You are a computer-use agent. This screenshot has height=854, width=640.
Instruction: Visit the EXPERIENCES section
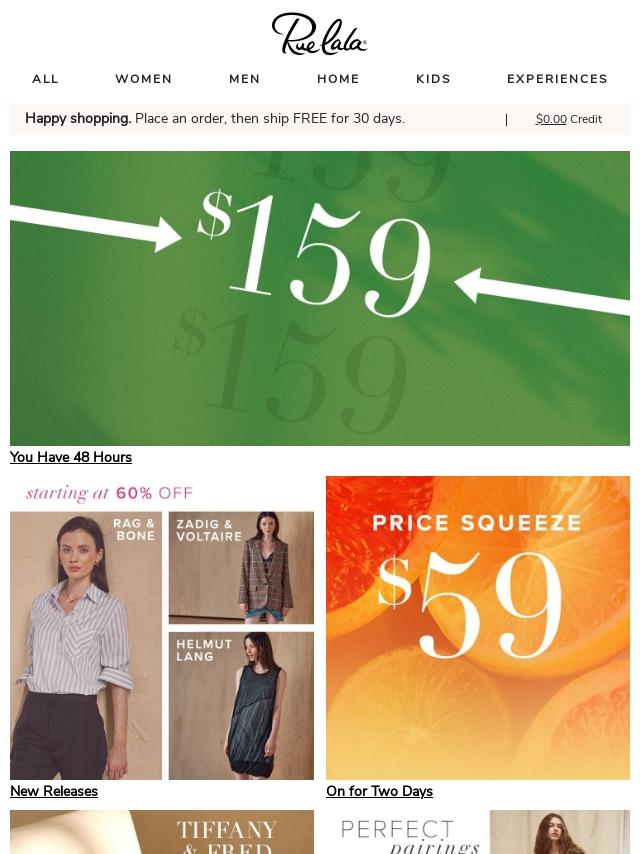coord(557,79)
